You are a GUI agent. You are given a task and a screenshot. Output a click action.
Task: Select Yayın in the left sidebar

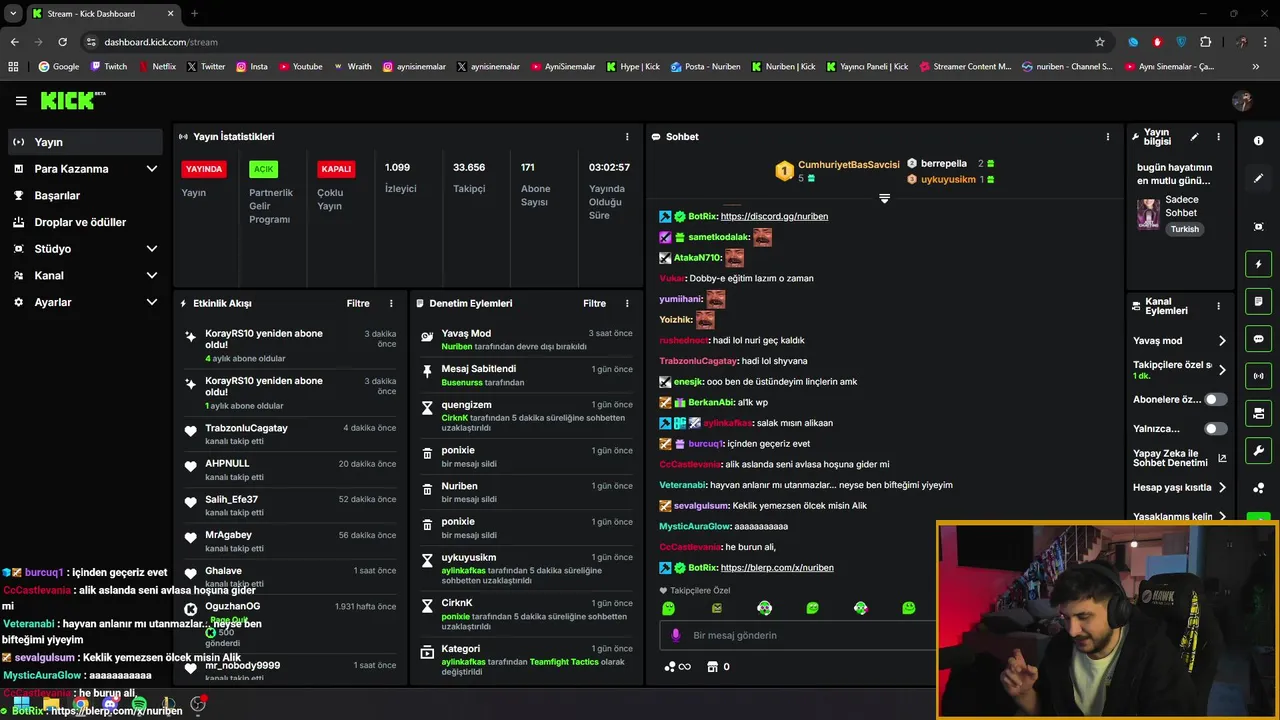click(x=86, y=142)
